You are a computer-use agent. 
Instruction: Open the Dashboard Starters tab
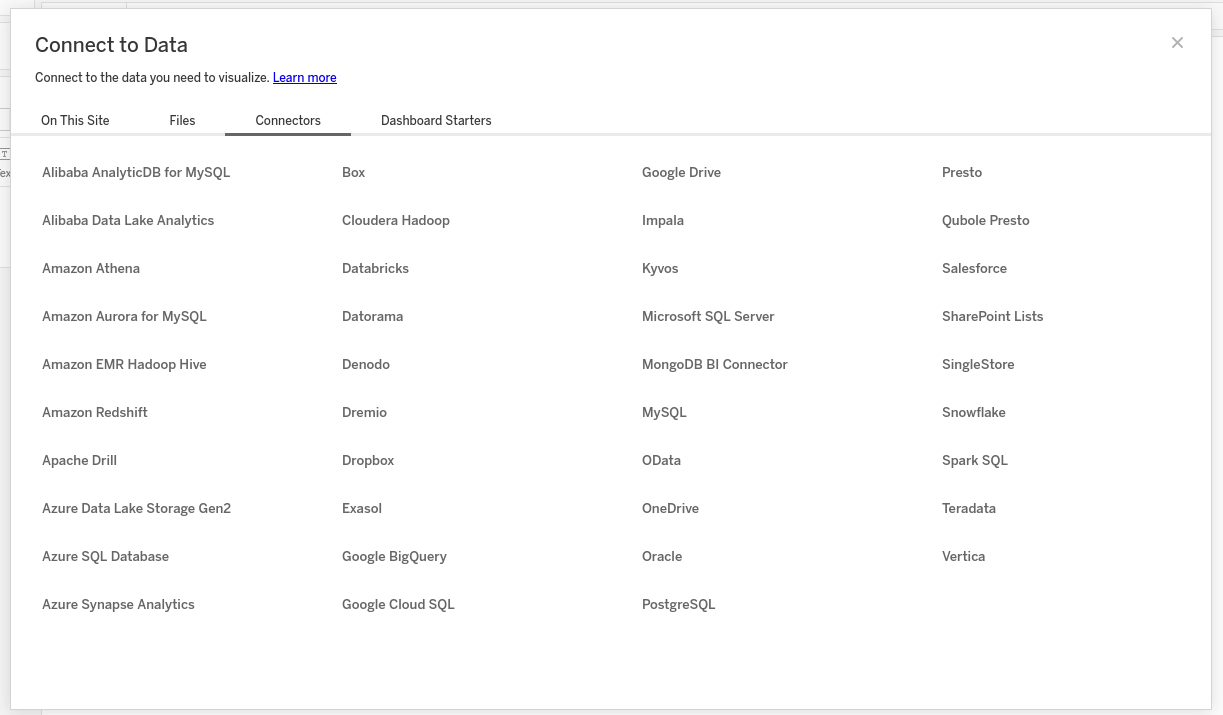click(x=436, y=120)
